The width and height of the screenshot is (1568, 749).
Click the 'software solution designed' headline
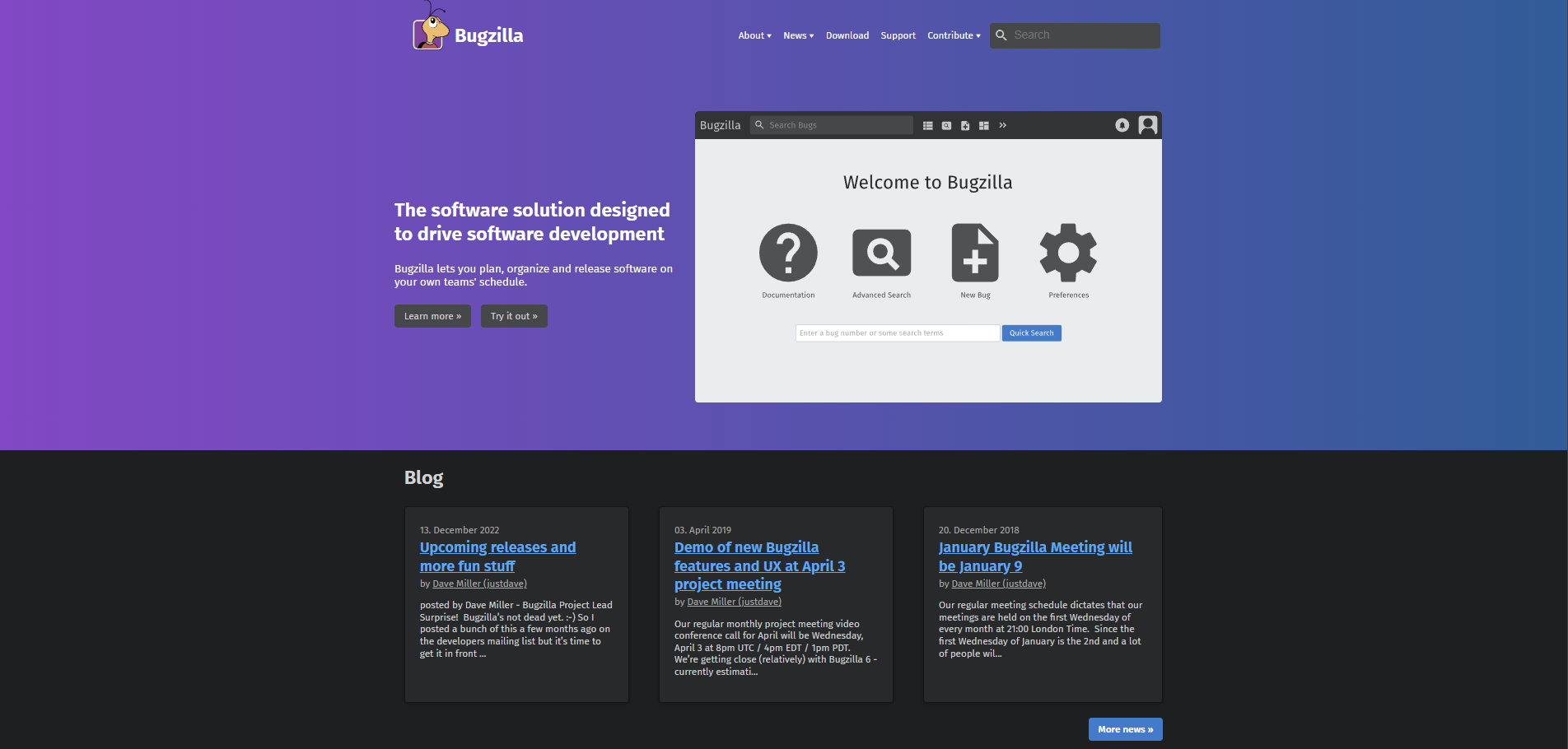532,222
